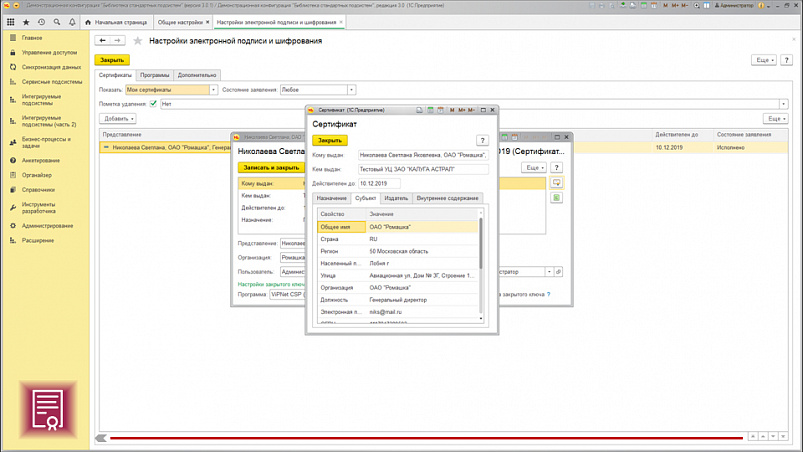The width and height of the screenshot is (803, 452).
Task: Click the back navigation arrow
Action: point(102,41)
